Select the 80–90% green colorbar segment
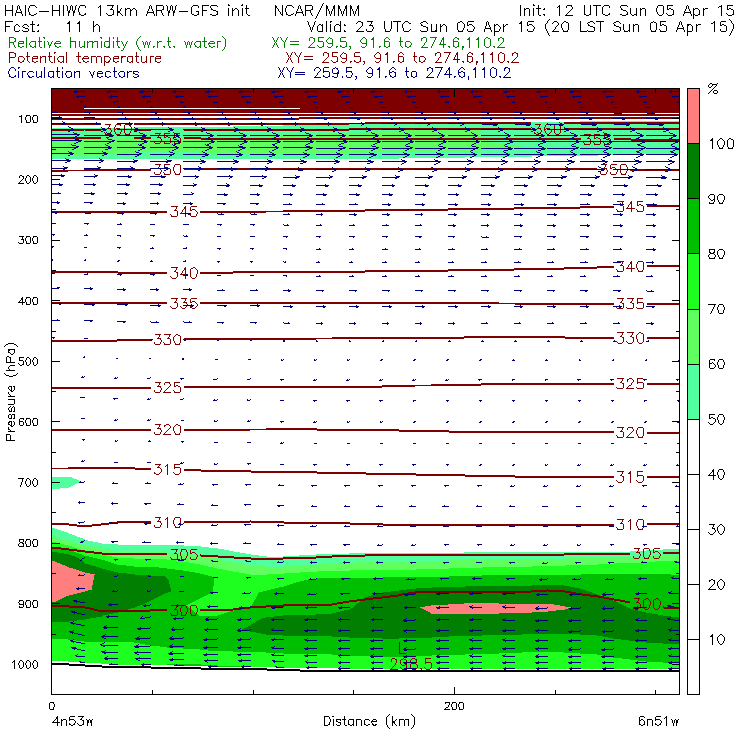 tap(693, 226)
